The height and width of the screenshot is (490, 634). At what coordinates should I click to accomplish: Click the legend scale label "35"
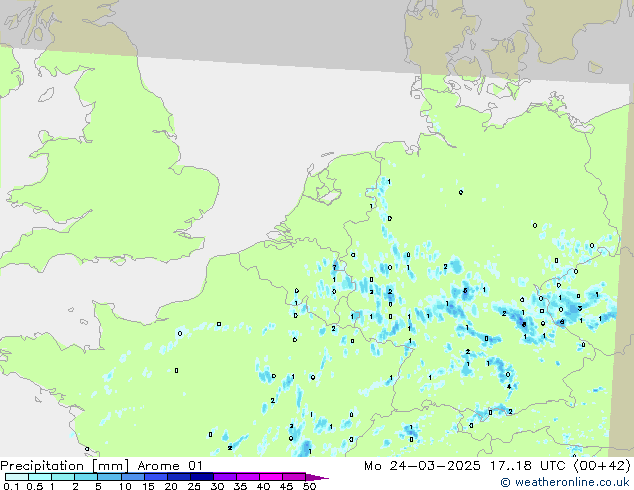click(240, 486)
